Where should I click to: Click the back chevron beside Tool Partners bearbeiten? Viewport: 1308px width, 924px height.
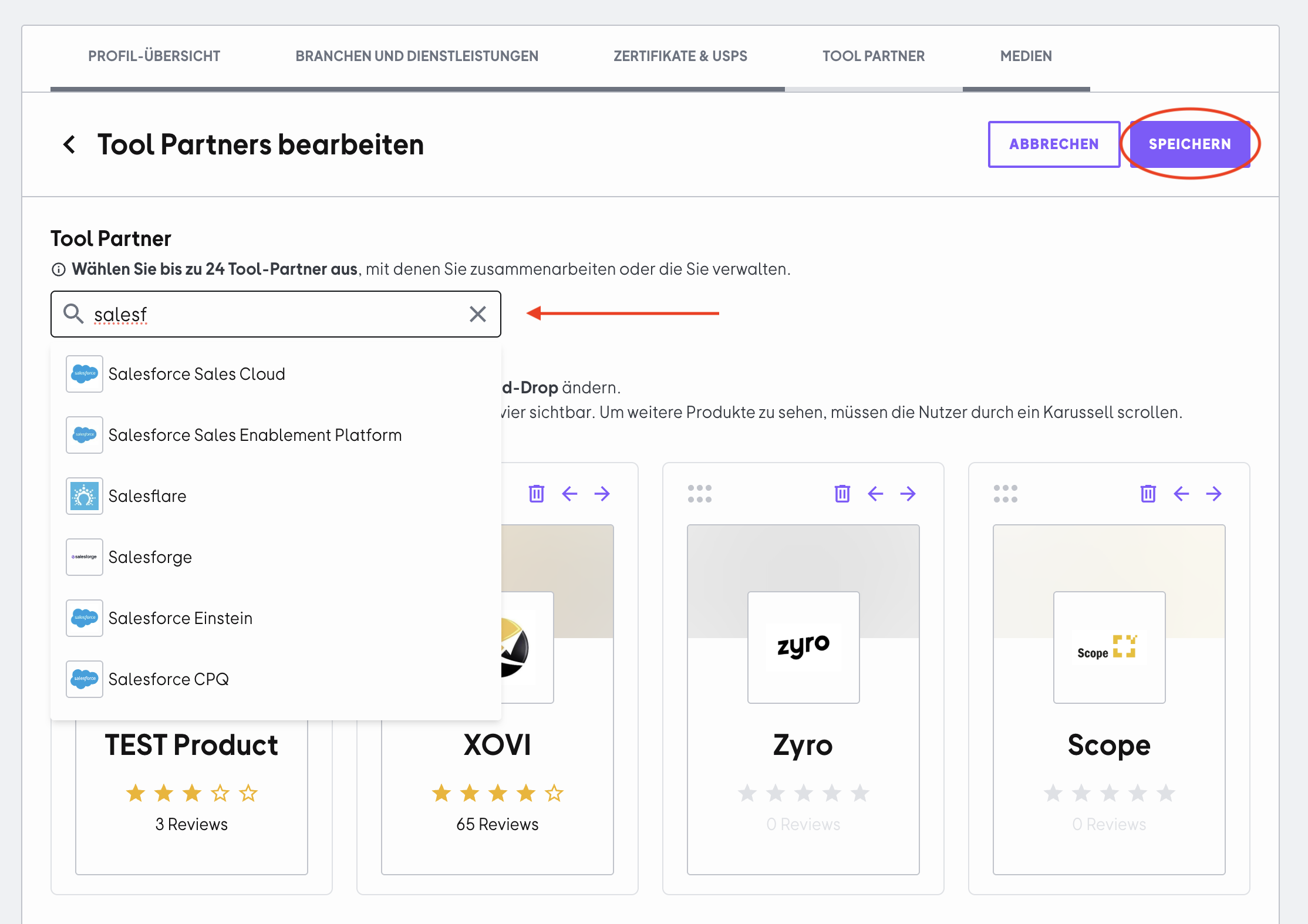point(69,144)
